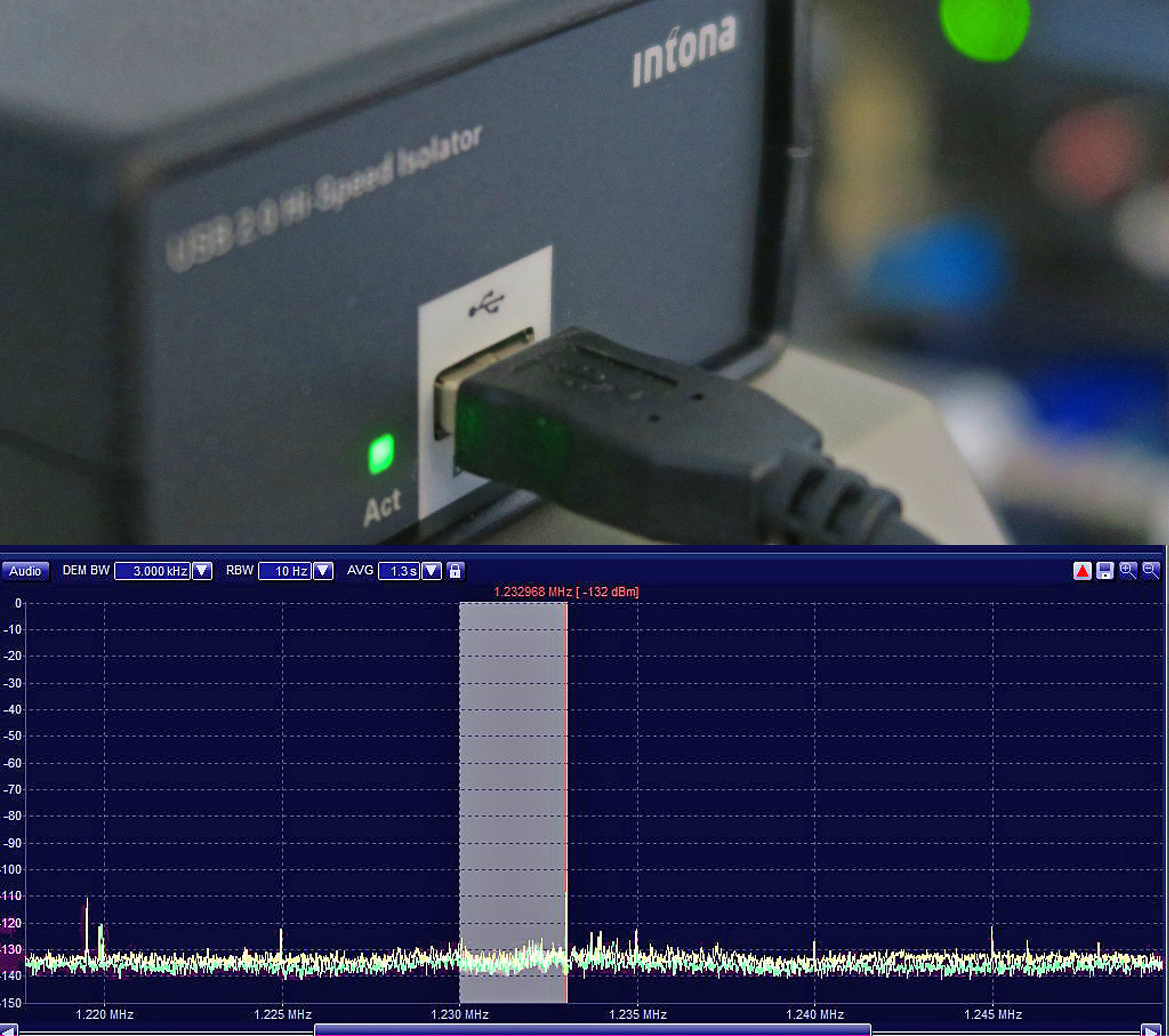The width and height of the screenshot is (1169, 1036).
Task: Click the RBW 10 Hz field
Action: tap(285, 571)
